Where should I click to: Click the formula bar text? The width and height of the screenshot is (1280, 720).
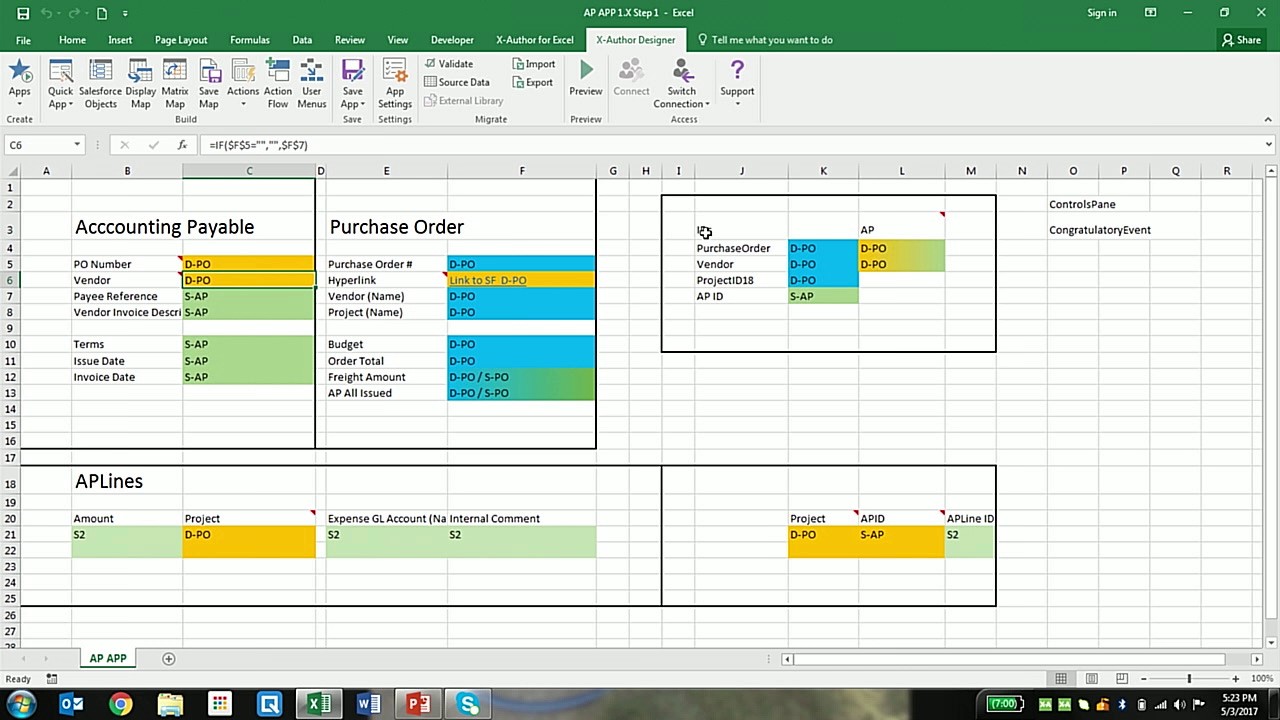coord(258,145)
